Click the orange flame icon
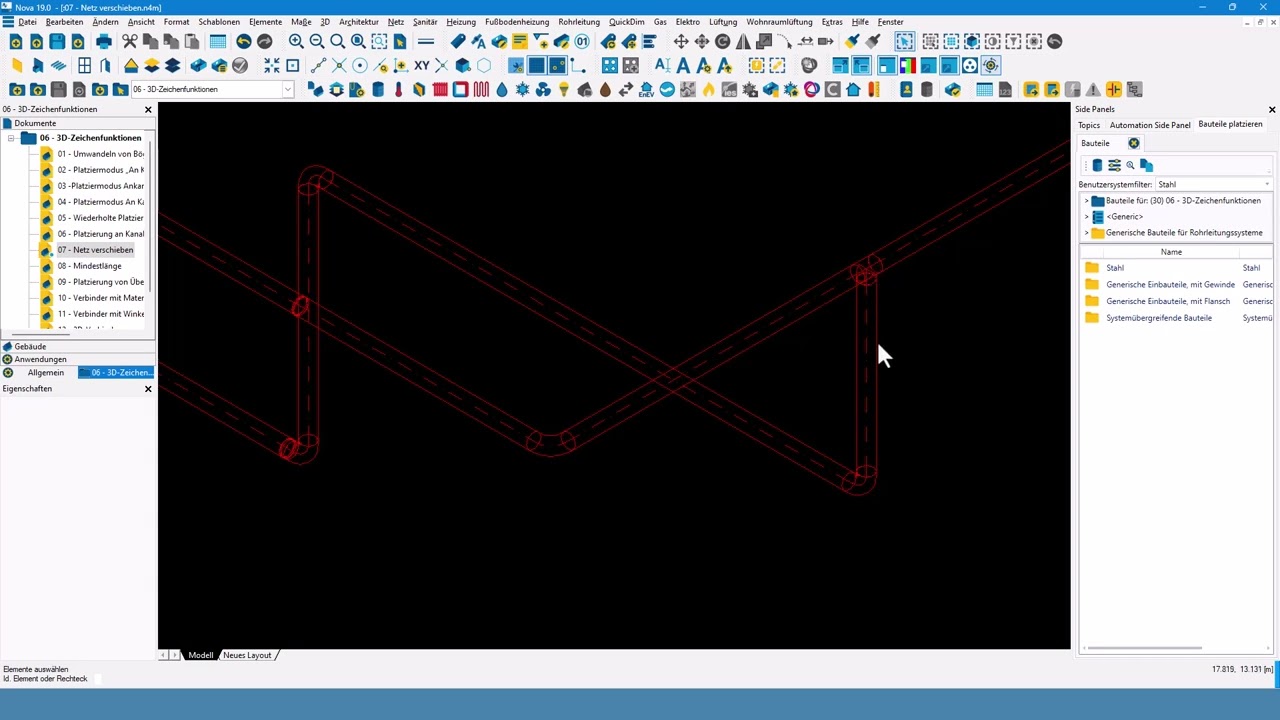This screenshot has width=1280, height=720. coord(709,90)
